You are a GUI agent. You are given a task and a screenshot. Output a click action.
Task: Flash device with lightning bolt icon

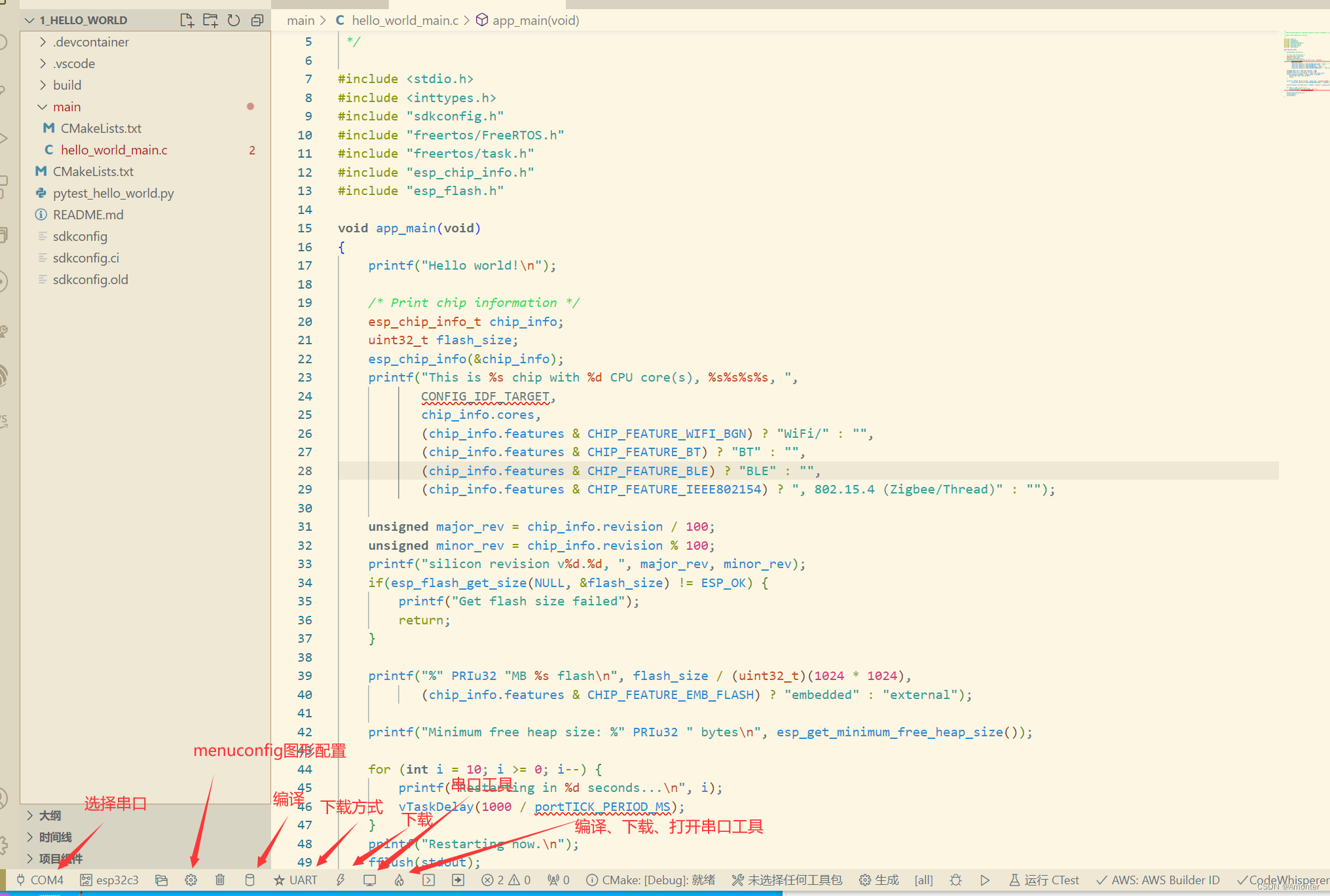341,880
